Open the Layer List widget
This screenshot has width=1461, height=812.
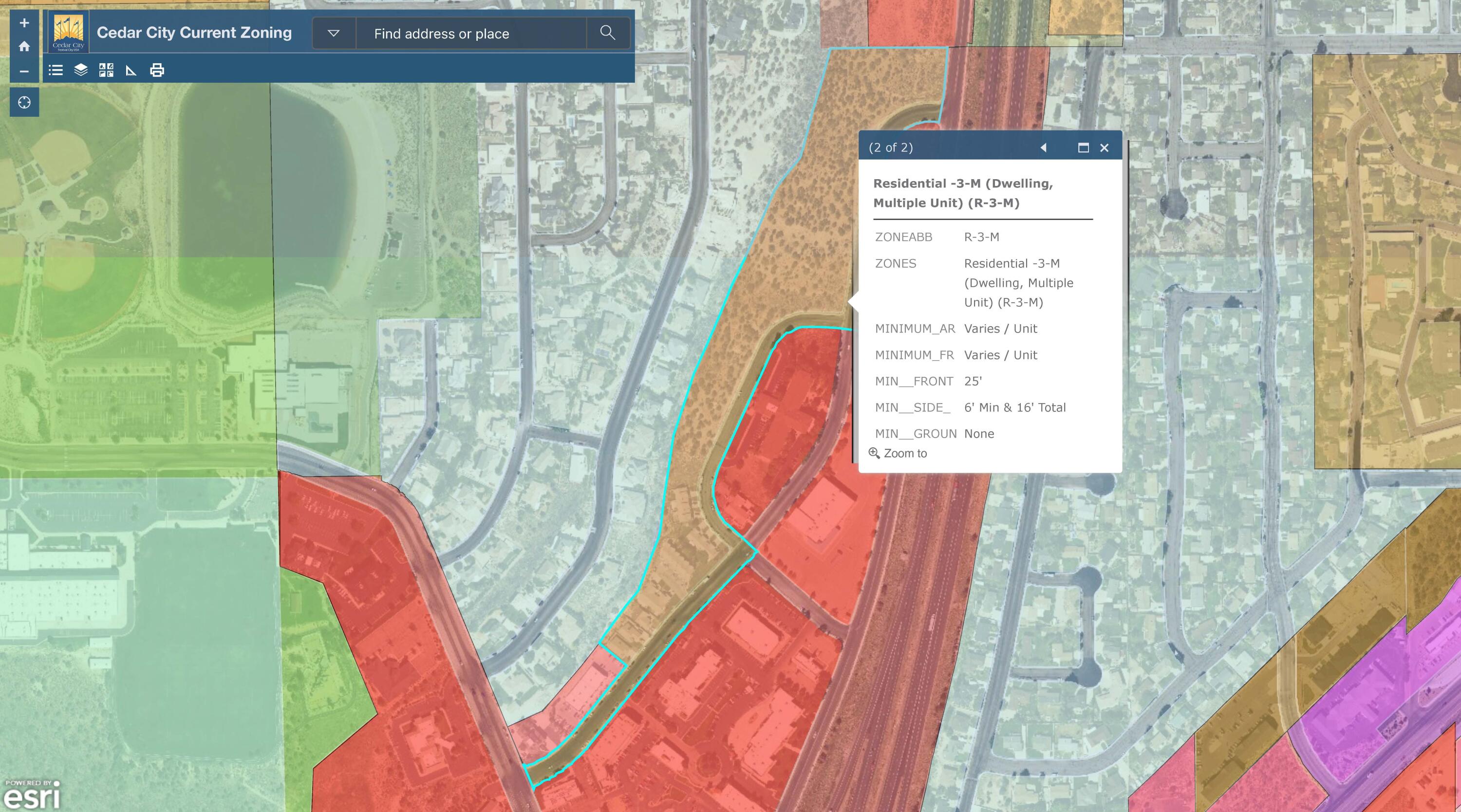80,70
